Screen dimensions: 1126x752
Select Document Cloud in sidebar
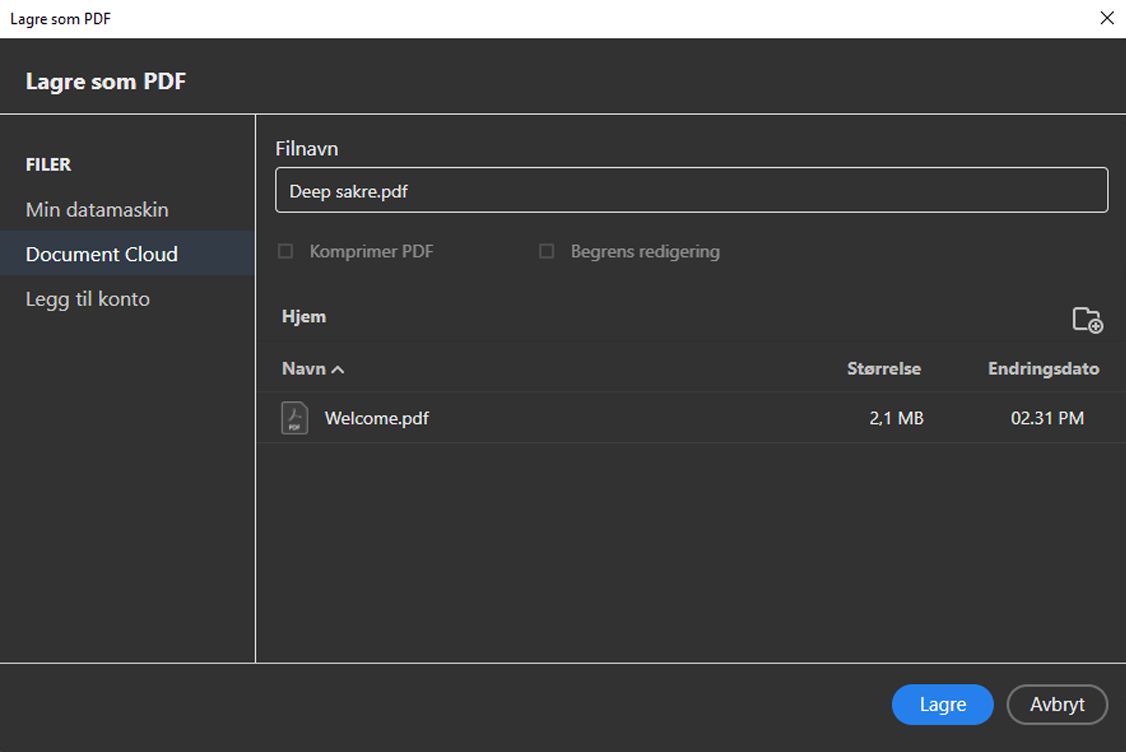coord(102,254)
